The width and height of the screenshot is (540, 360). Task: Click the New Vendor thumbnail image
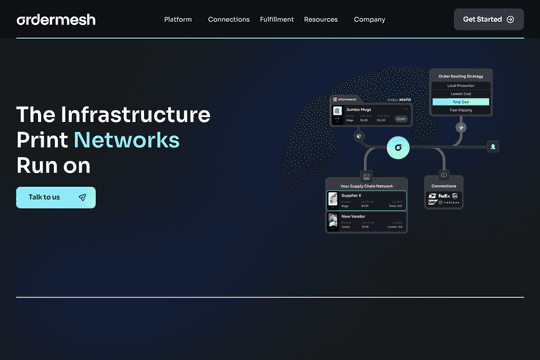pyautogui.click(x=333, y=220)
